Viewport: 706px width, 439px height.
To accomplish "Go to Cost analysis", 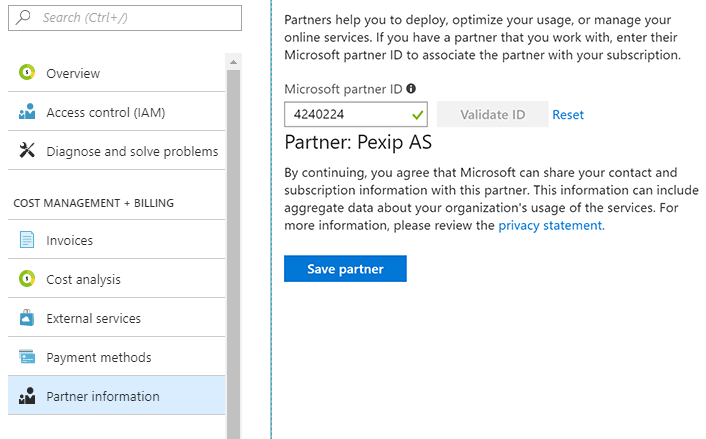I will coord(83,280).
